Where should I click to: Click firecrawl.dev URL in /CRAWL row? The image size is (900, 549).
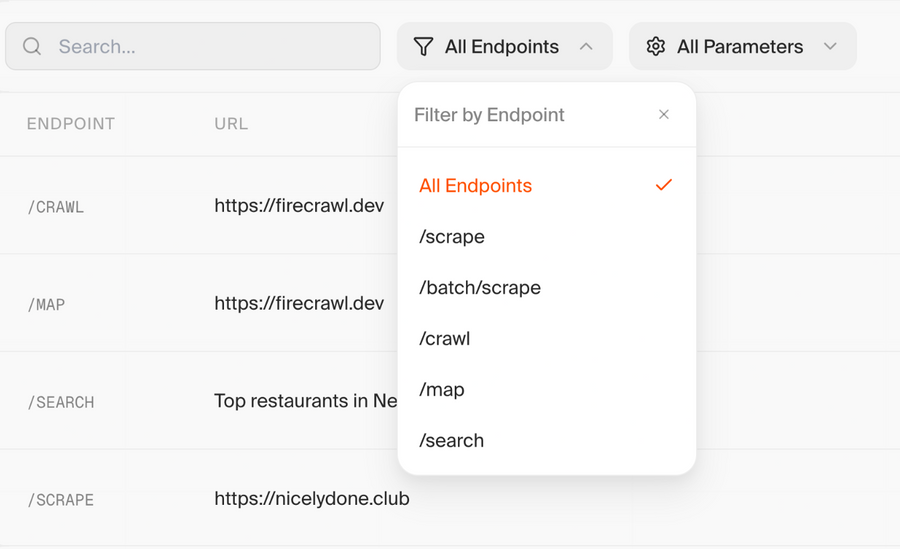pyautogui.click(x=299, y=207)
